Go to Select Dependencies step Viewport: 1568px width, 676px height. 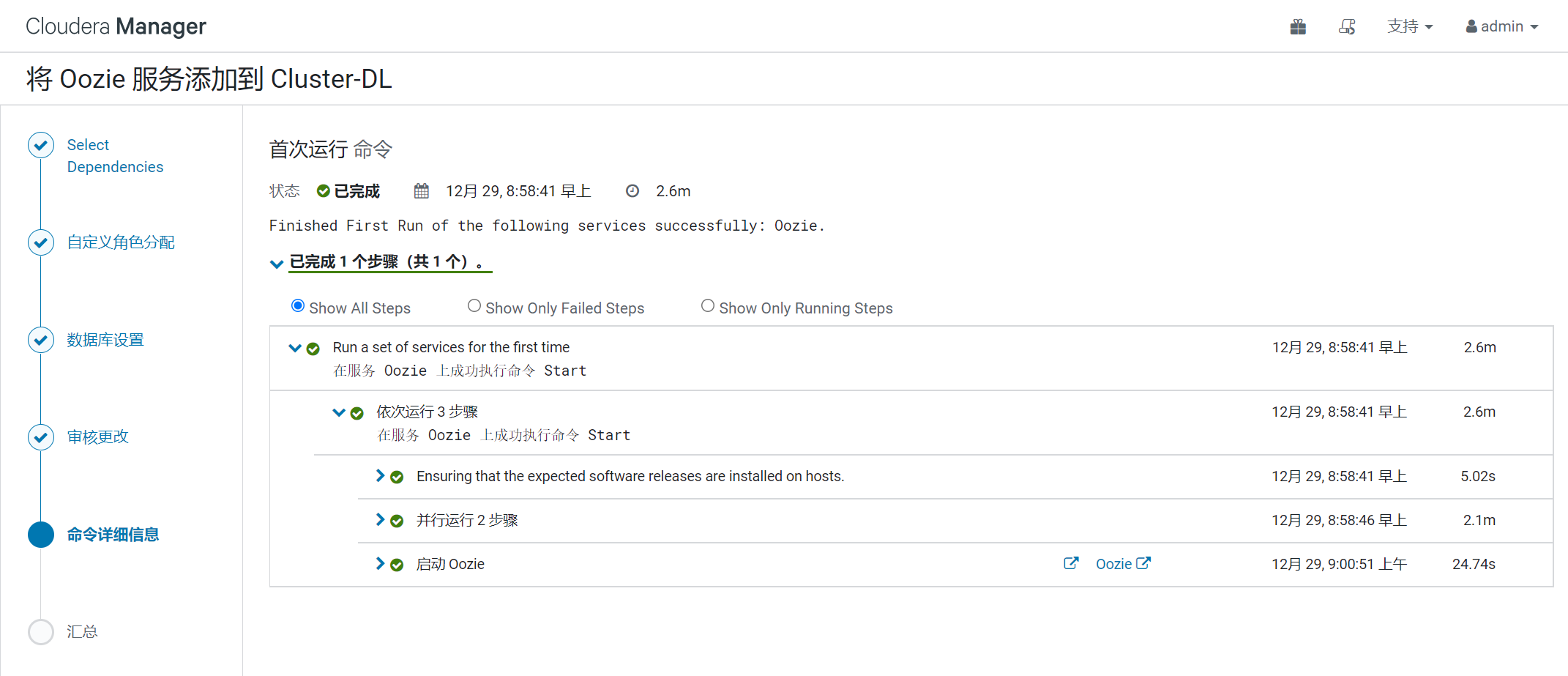115,156
